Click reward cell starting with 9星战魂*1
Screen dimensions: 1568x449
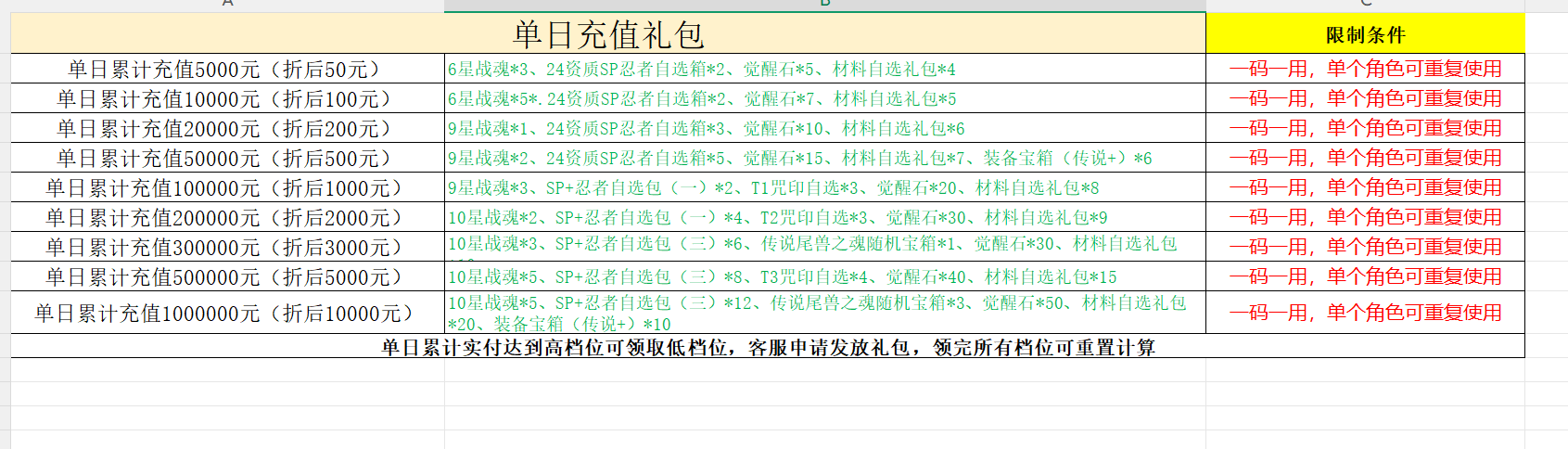point(706,129)
